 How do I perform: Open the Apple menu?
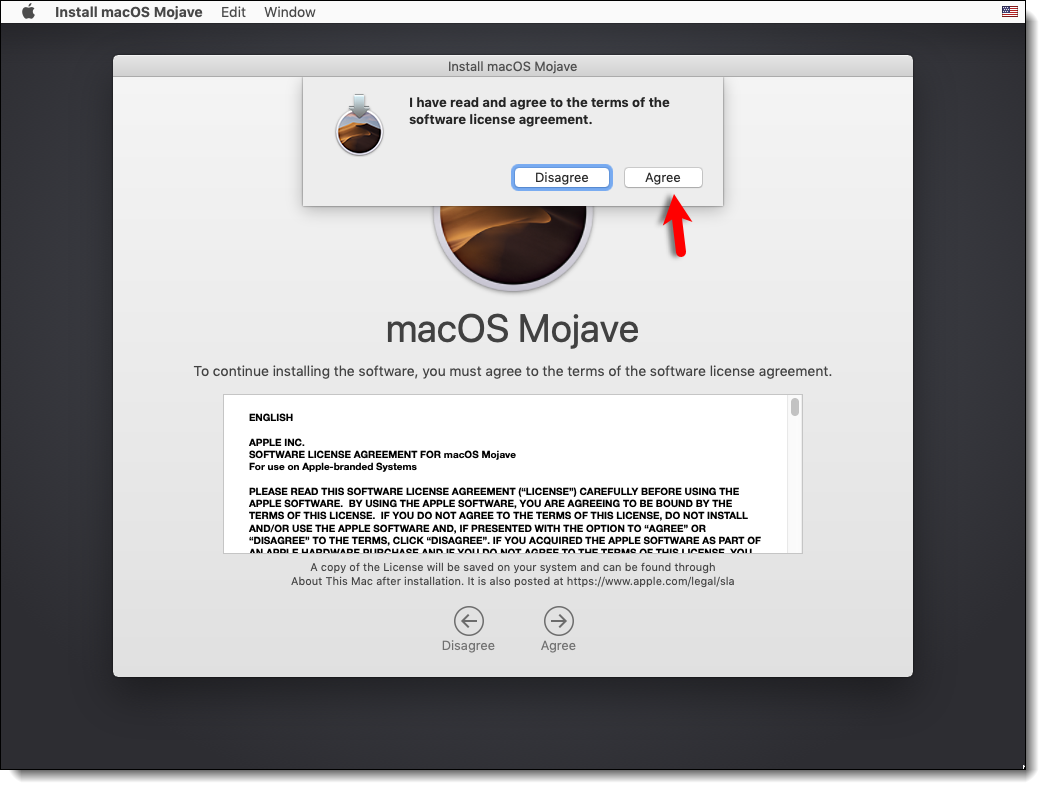coord(28,12)
